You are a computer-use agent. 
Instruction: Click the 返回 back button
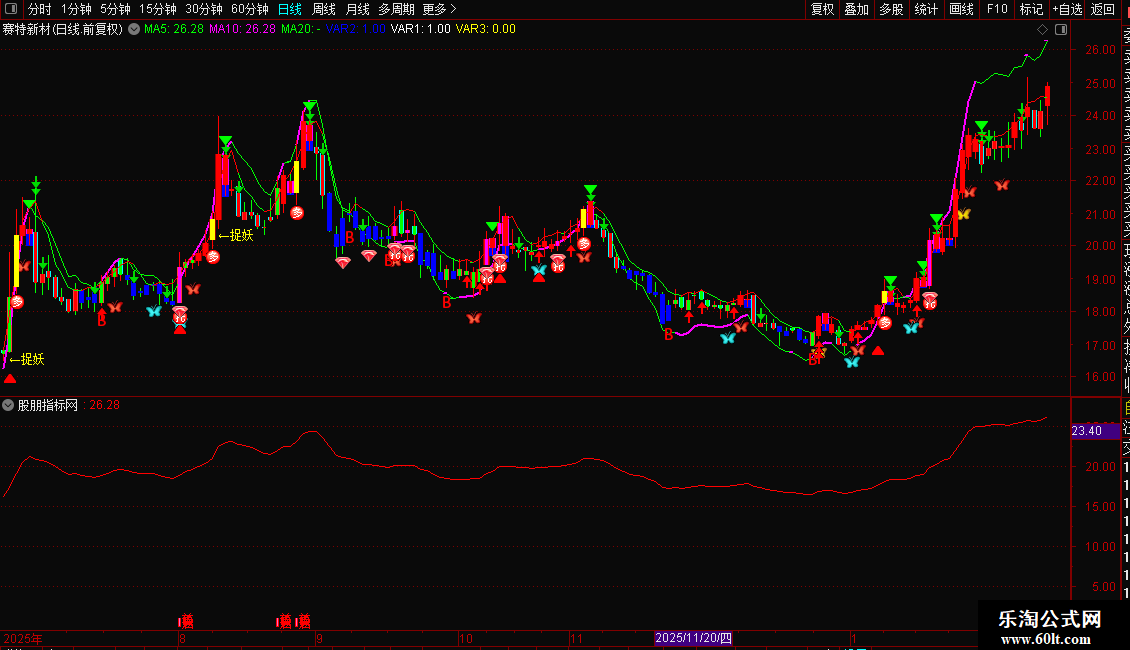tap(1103, 9)
